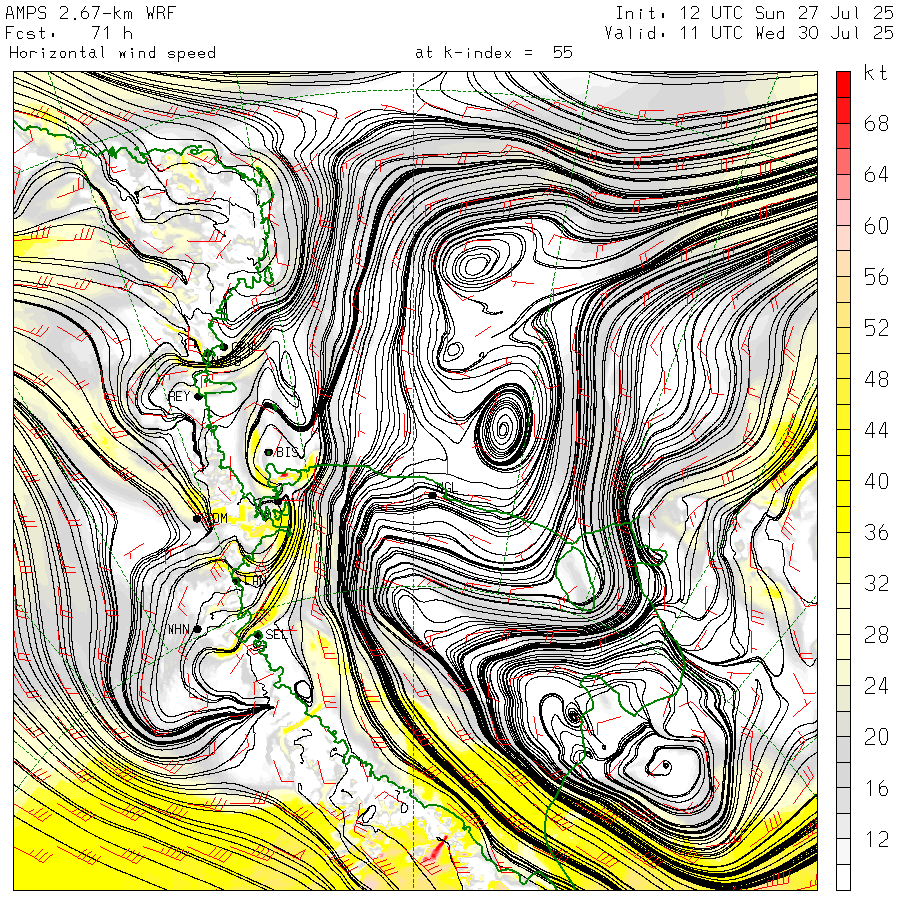Click the 'Horizontal wind speed' label
The width and height of the screenshot is (900, 900).
[112, 53]
